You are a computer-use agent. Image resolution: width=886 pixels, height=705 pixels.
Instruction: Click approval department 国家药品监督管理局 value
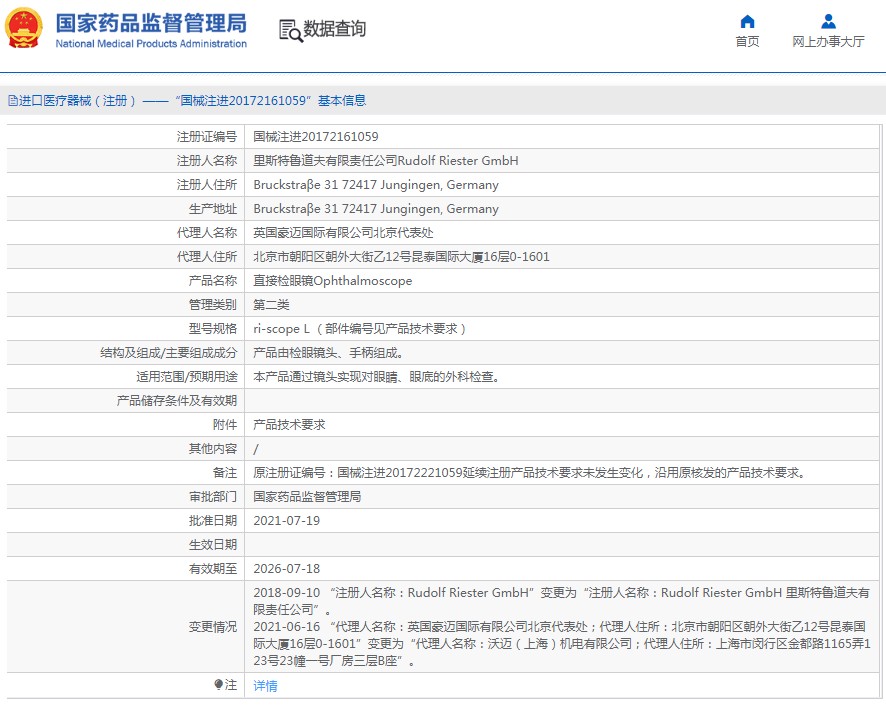pos(307,497)
